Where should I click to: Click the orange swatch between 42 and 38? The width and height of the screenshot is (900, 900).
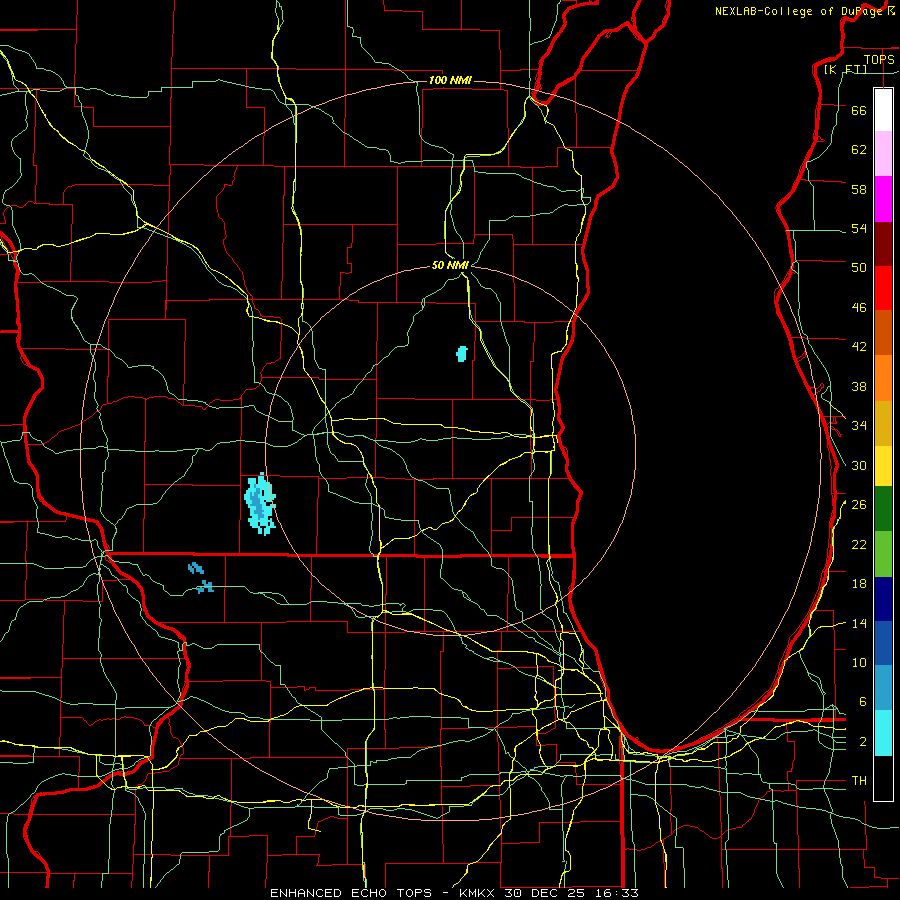pos(883,378)
